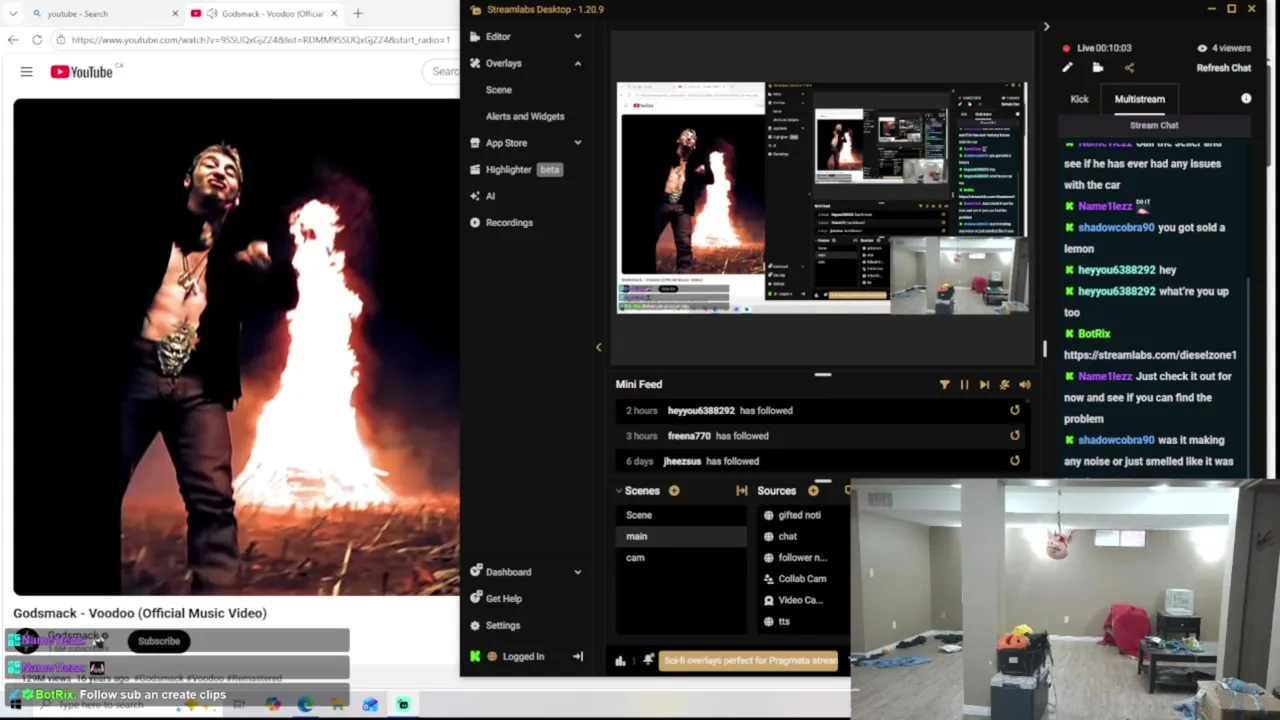This screenshot has width=1280, height=720.
Task: Click the YouTube logo
Action: tap(81, 72)
